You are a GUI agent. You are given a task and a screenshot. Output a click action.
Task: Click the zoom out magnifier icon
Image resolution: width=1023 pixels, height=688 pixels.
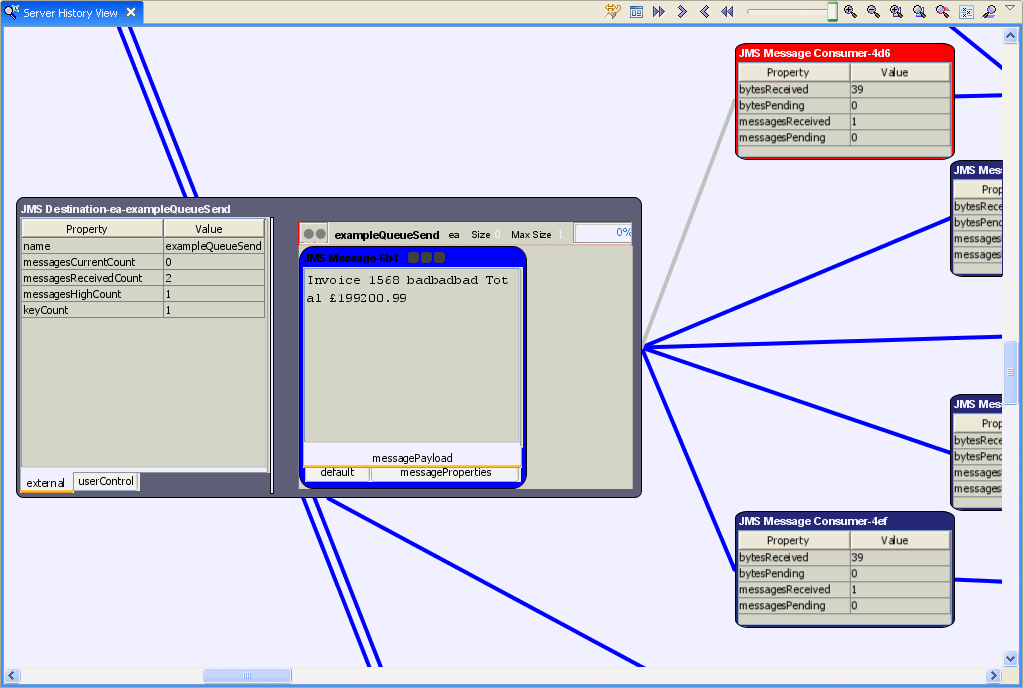[x=873, y=12]
